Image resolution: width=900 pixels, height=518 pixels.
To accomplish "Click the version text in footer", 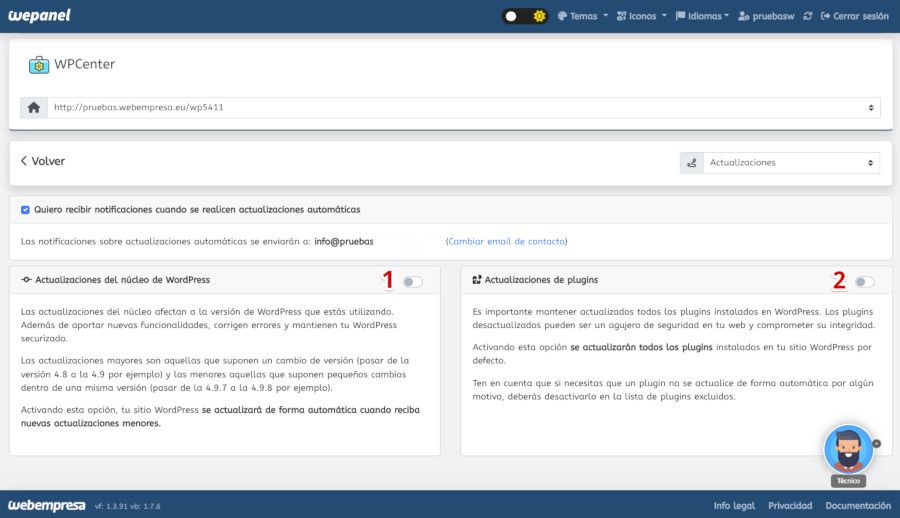I will (128, 506).
